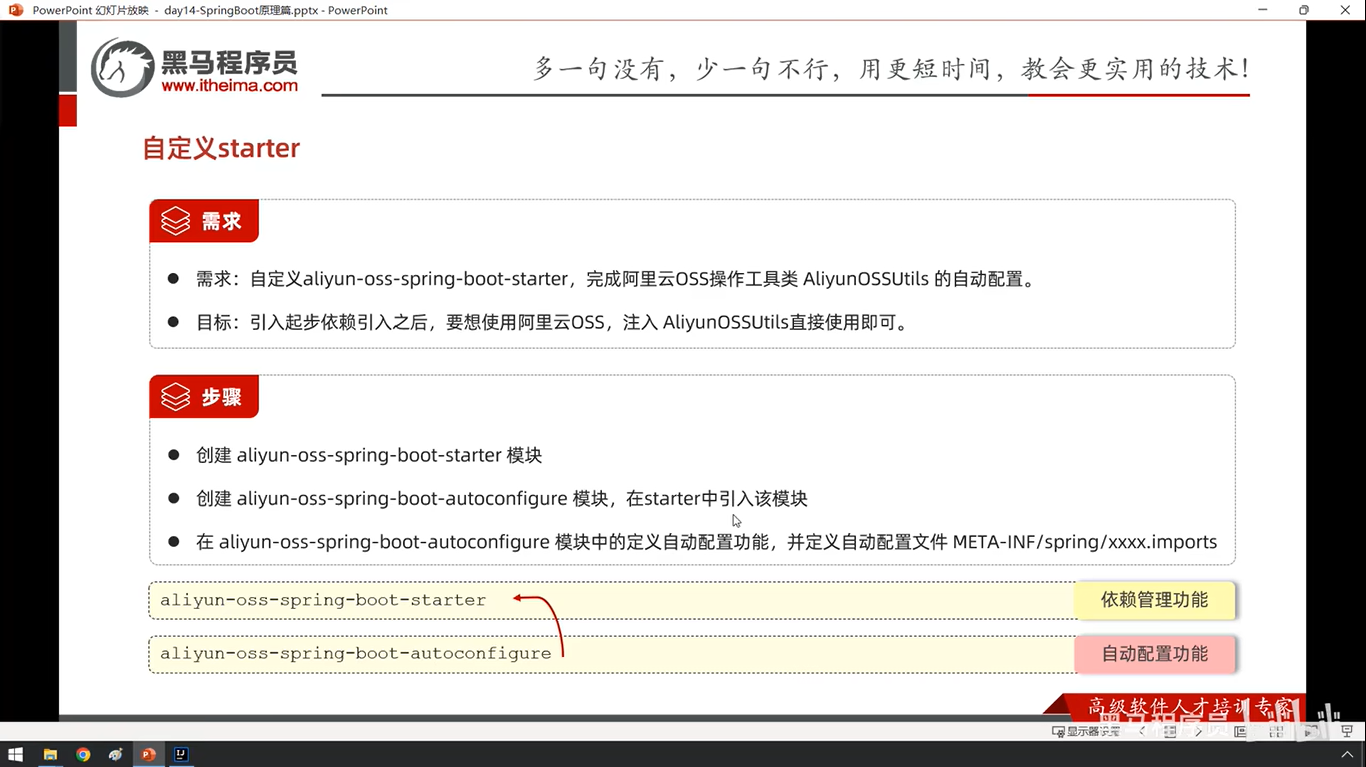The height and width of the screenshot is (767, 1366).
Task: Switch to PowerPoint in the taskbar
Action: coord(149,754)
